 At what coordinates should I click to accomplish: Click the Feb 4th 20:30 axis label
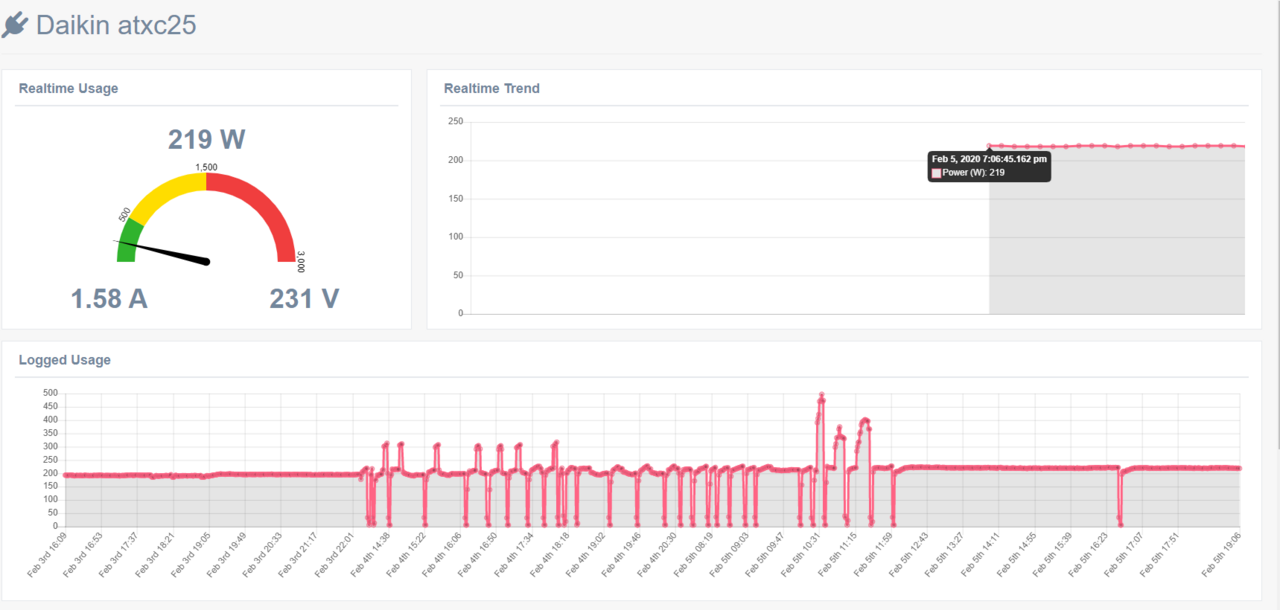pos(659,554)
